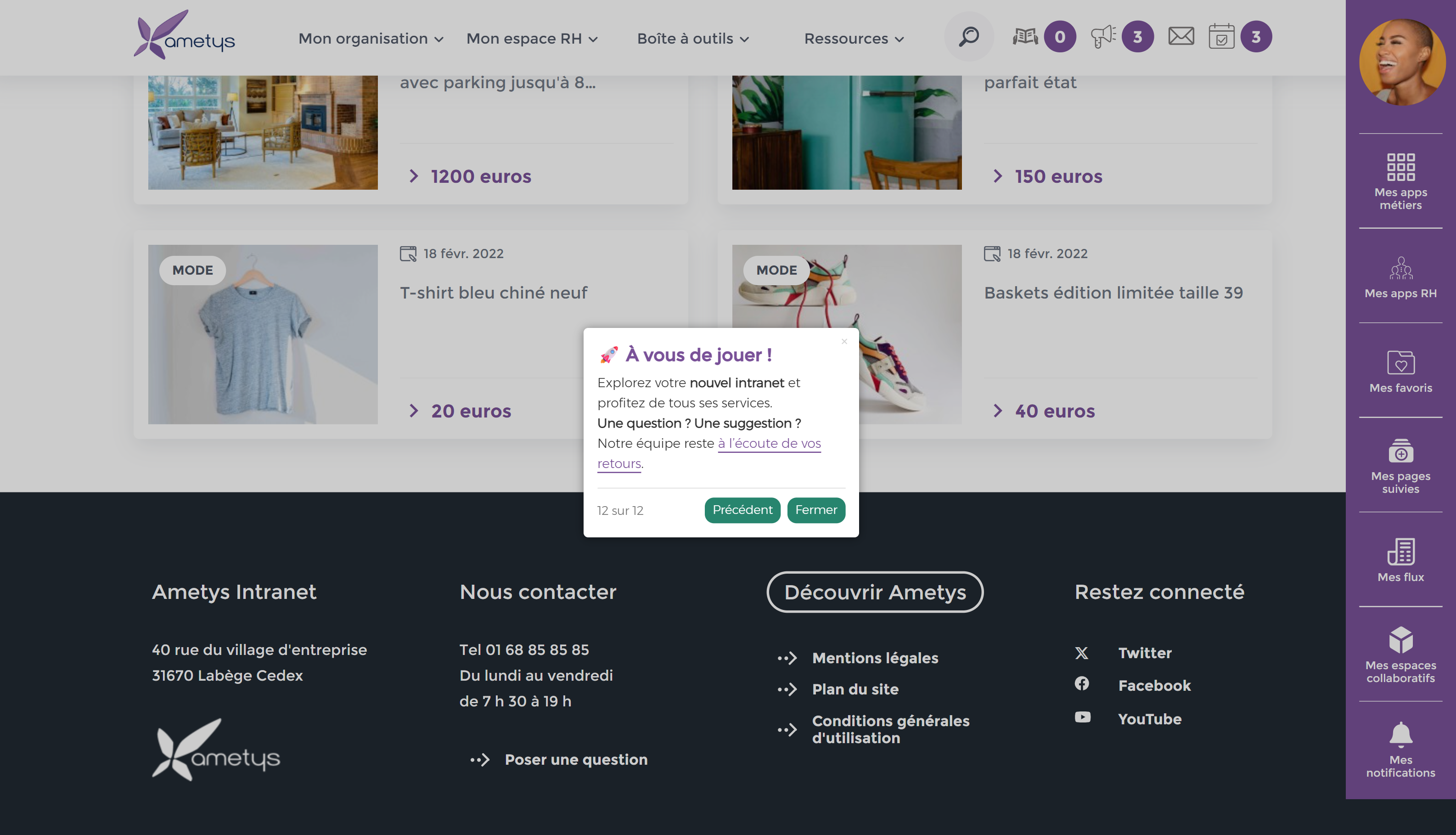1456x835 pixels.
Task: Expand Mon espace RH dropdown
Action: 531,39
